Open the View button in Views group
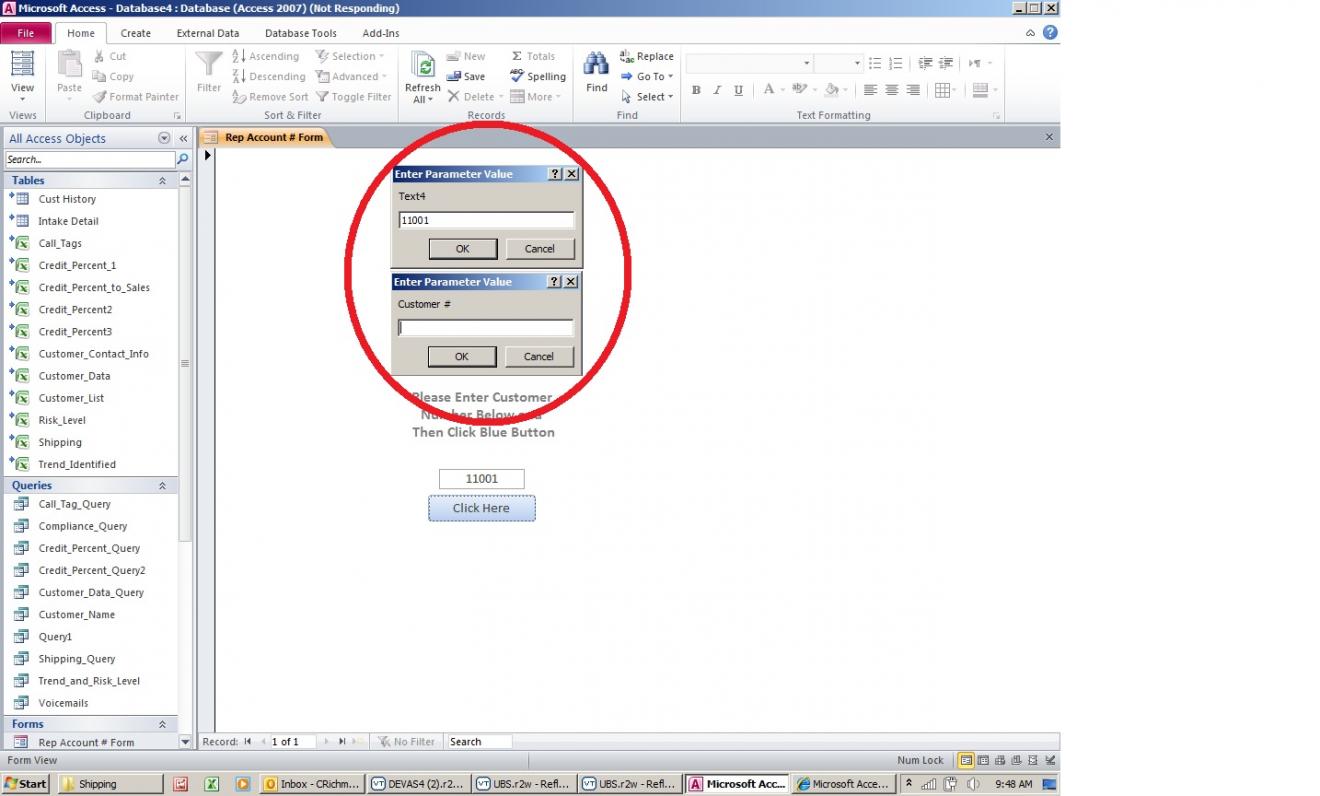This screenshot has height=796, width=1320. (22, 75)
